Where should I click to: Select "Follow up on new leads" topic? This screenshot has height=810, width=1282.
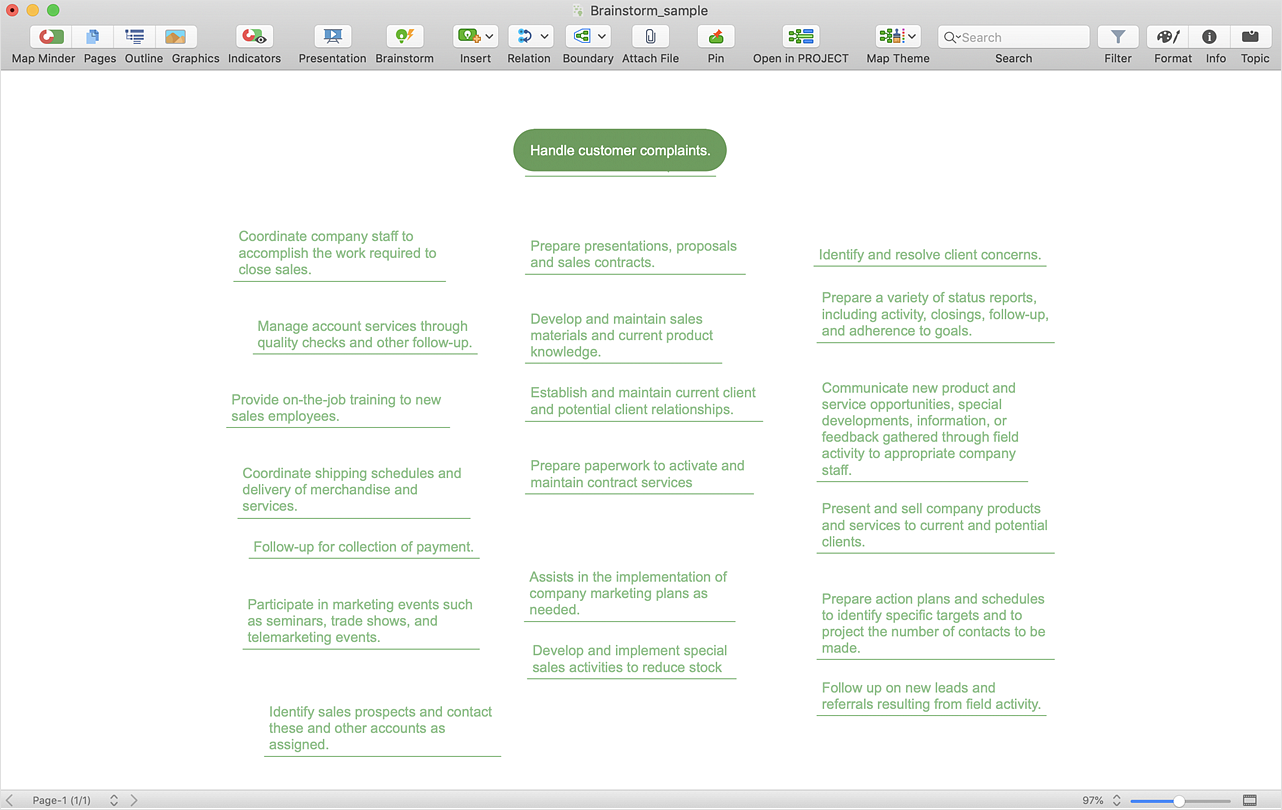(931, 696)
